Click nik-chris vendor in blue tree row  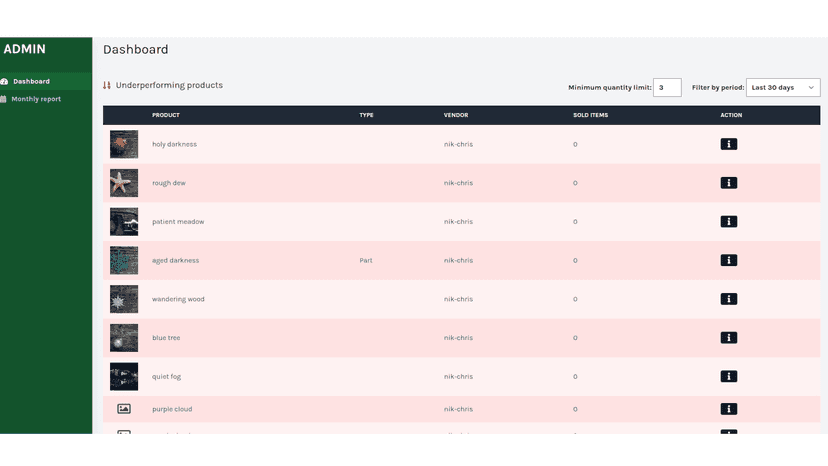[x=458, y=338]
